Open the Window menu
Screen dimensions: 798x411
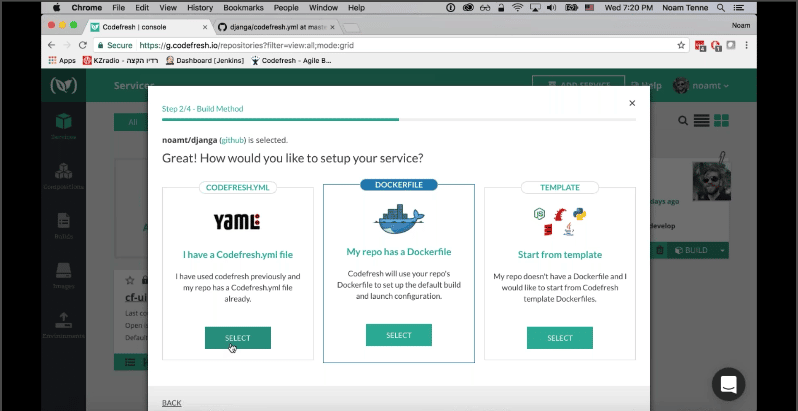(323, 8)
